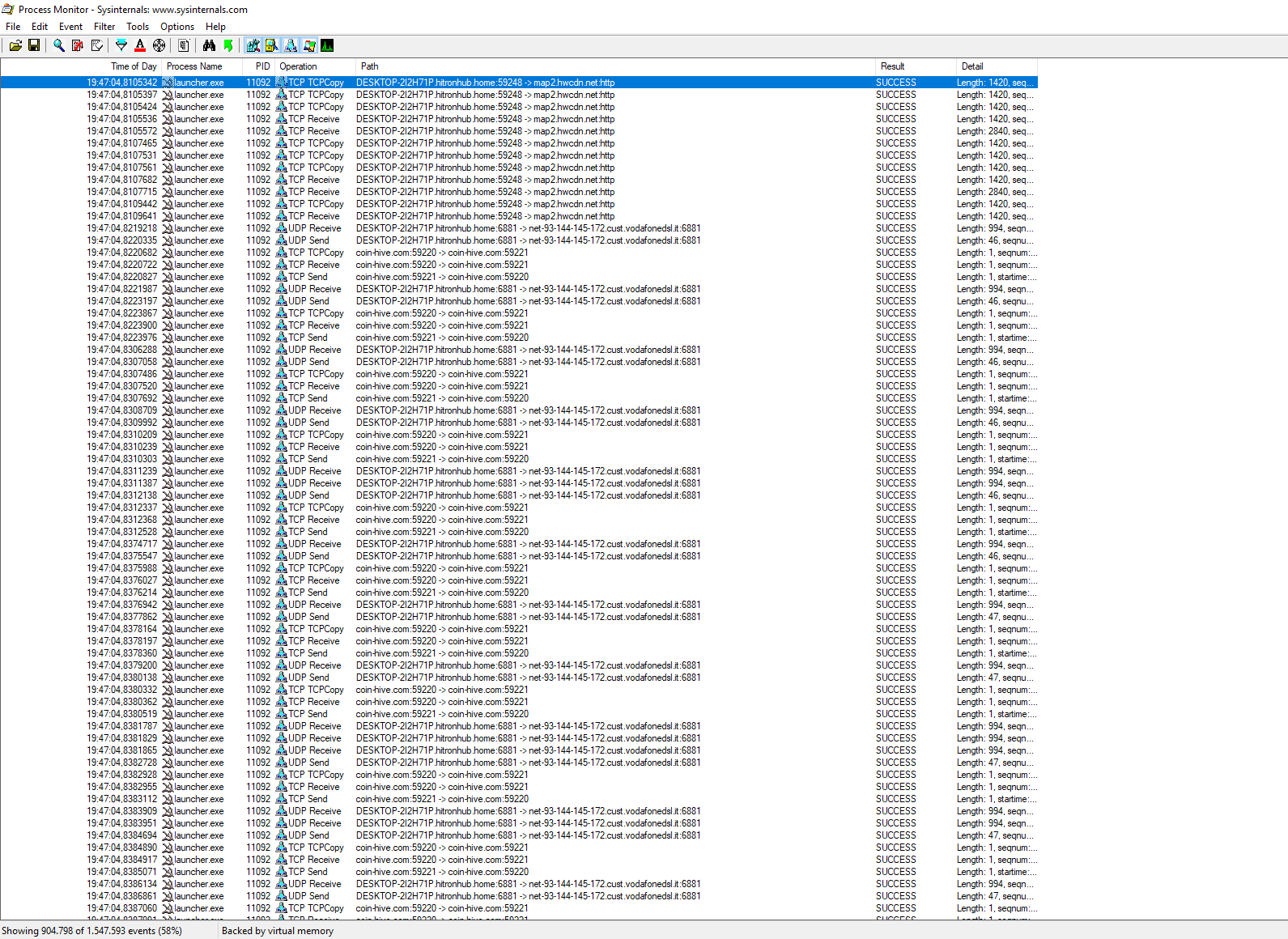Show the Process Tree icon

point(184,45)
